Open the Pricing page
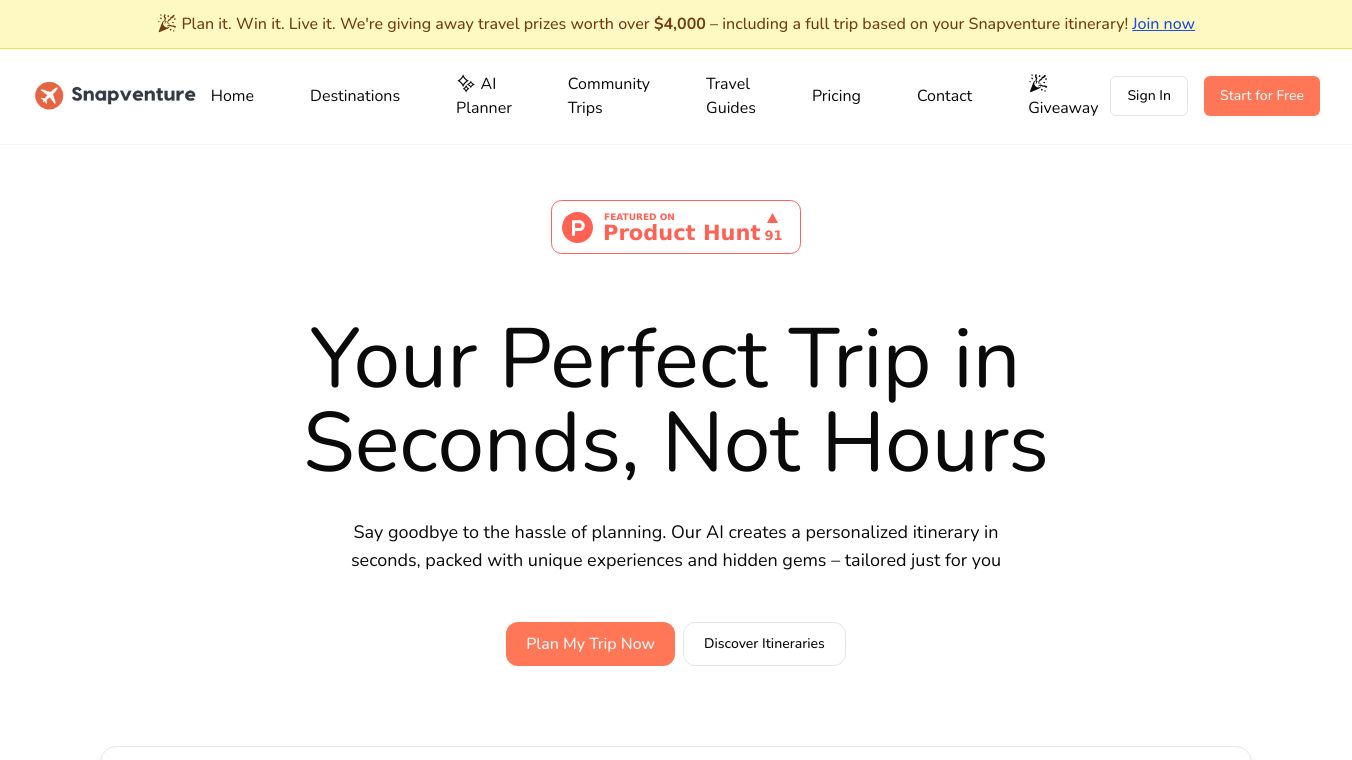Image resolution: width=1352 pixels, height=760 pixels. [836, 96]
